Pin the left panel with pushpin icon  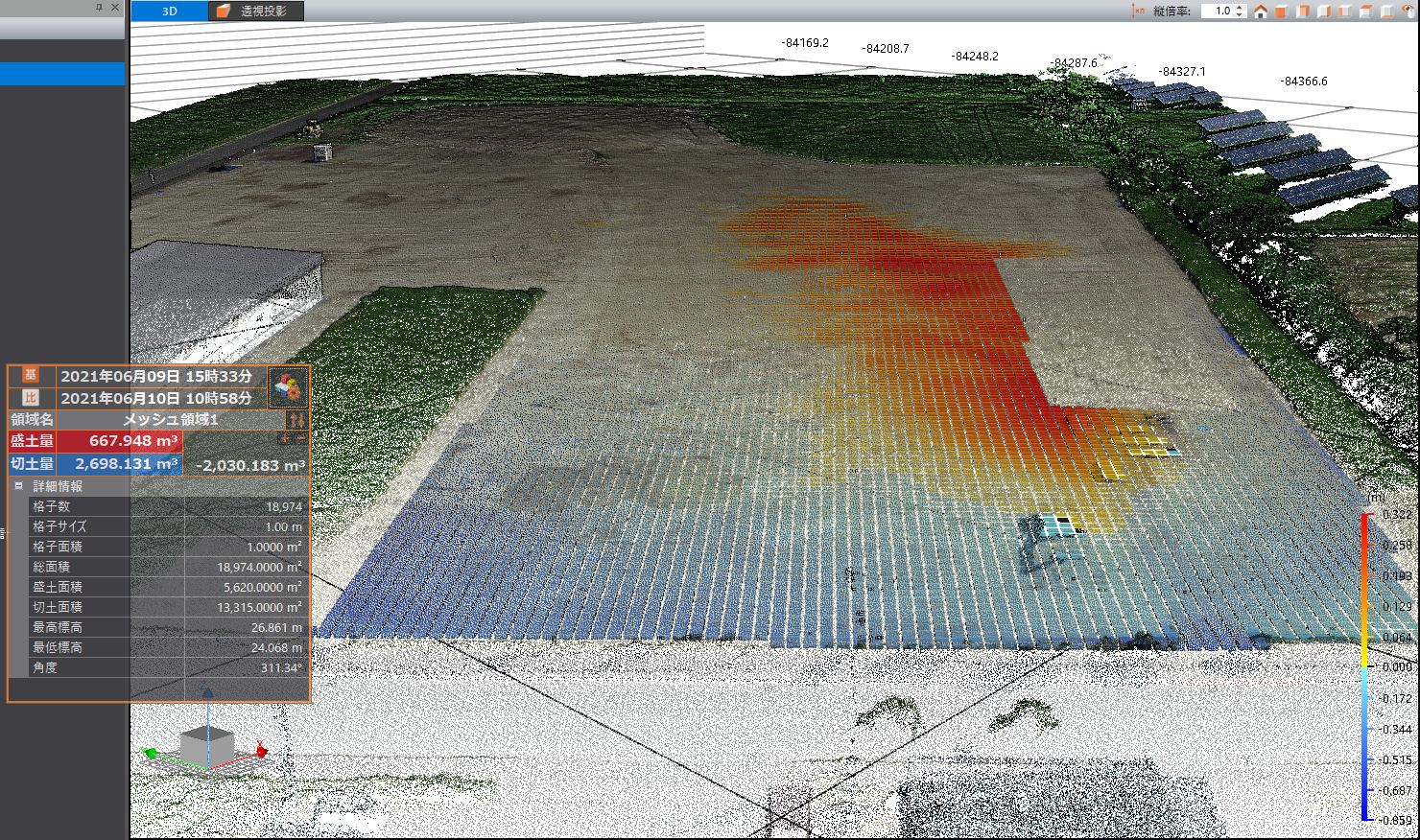(100, 8)
